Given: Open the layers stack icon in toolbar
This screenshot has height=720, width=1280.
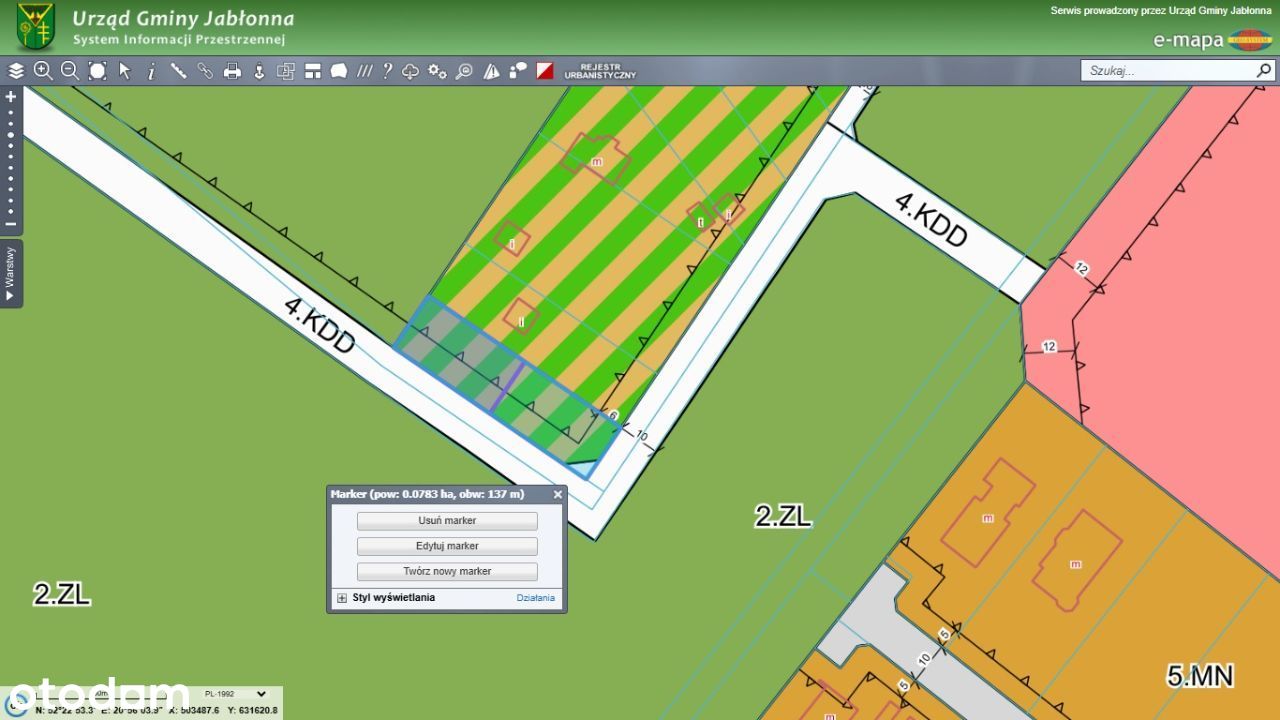Looking at the screenshot, I should tap(16, 71).
